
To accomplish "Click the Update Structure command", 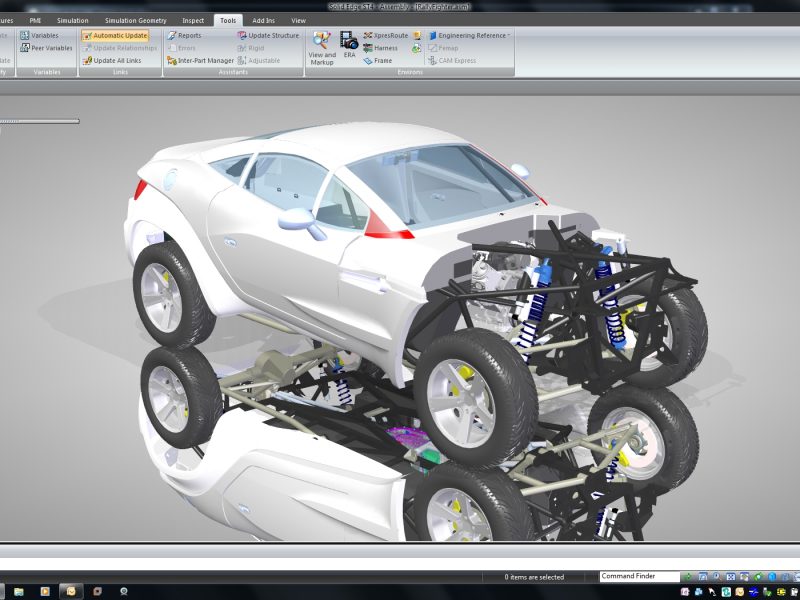I will [x=268, y=35].
